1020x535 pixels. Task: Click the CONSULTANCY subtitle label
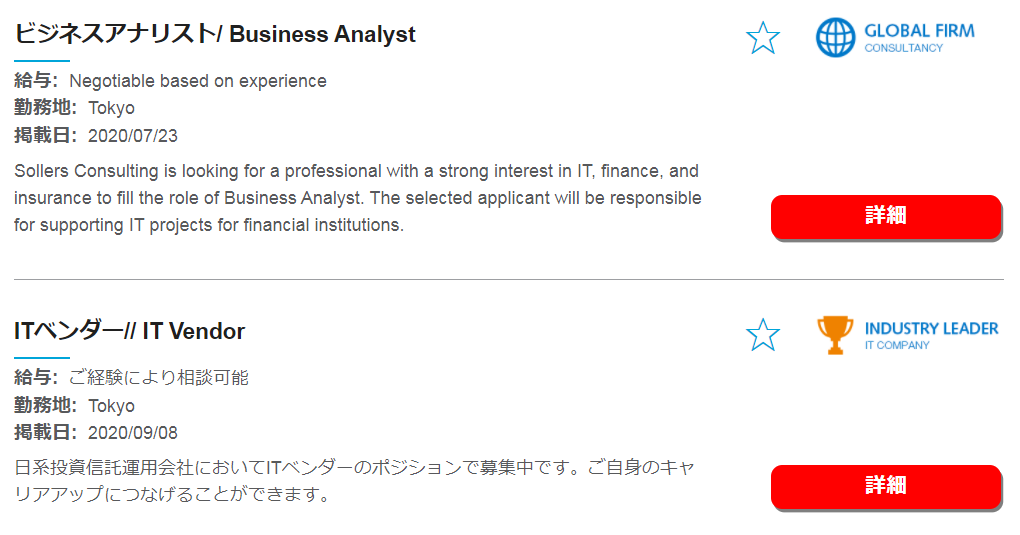[x=903, y=48]
